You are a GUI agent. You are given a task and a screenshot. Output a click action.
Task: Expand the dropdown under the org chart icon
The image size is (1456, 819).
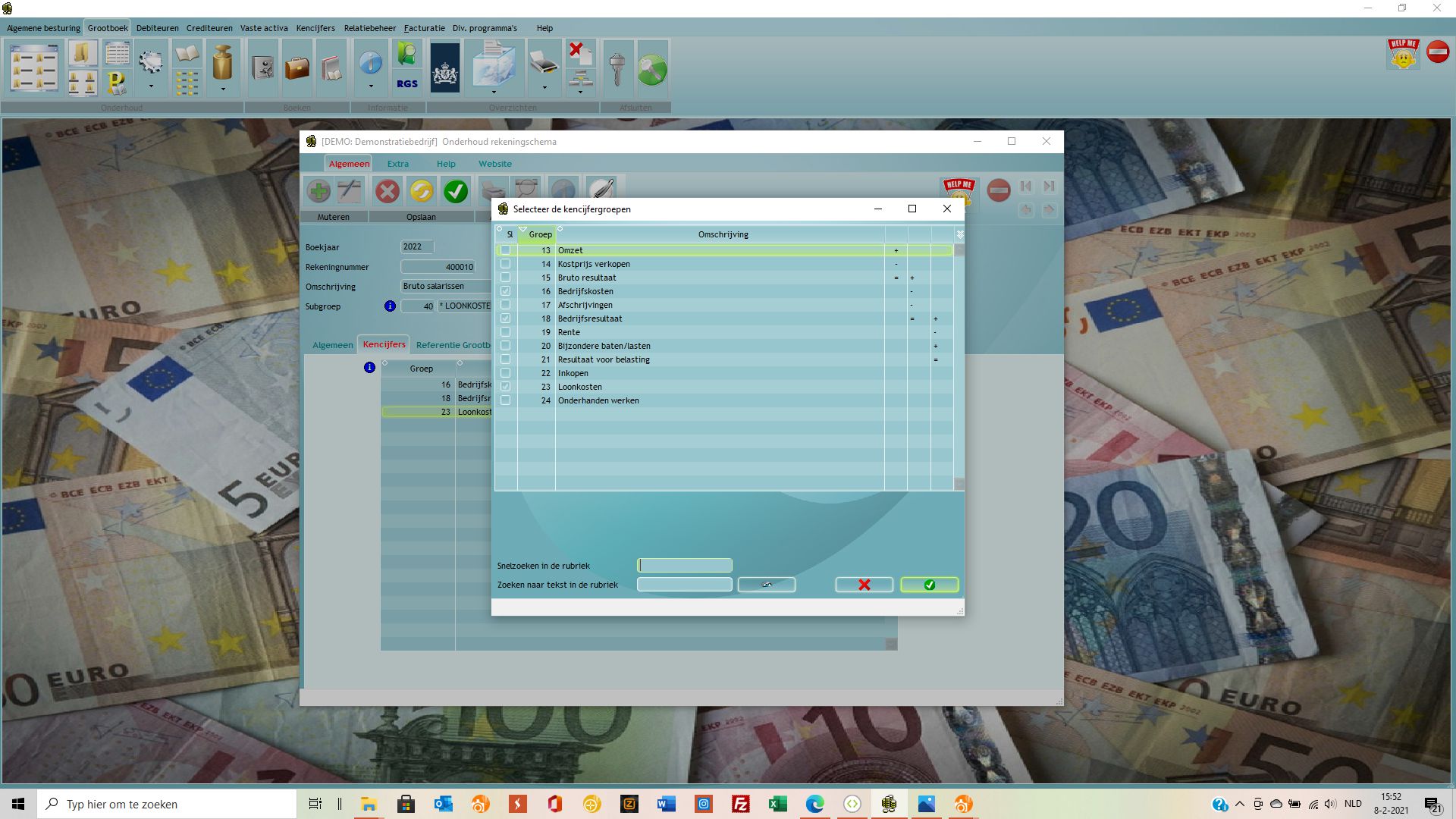pos(580,93)
